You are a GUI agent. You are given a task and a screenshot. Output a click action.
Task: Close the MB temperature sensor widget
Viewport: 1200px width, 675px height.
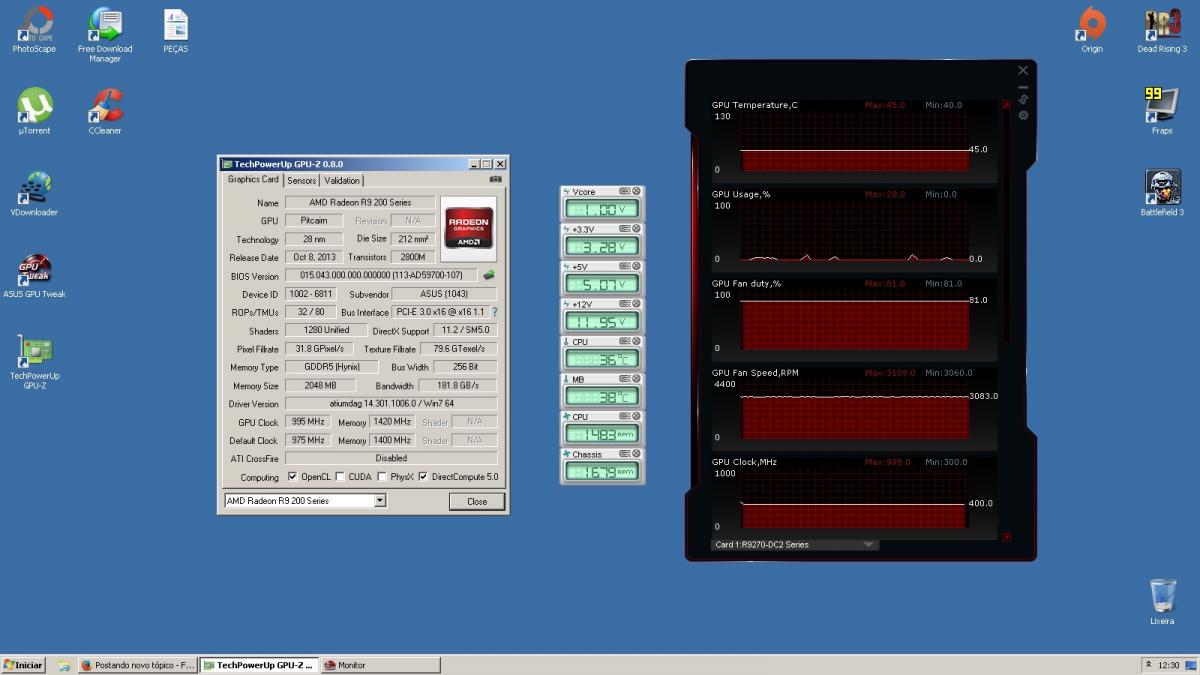637,379
